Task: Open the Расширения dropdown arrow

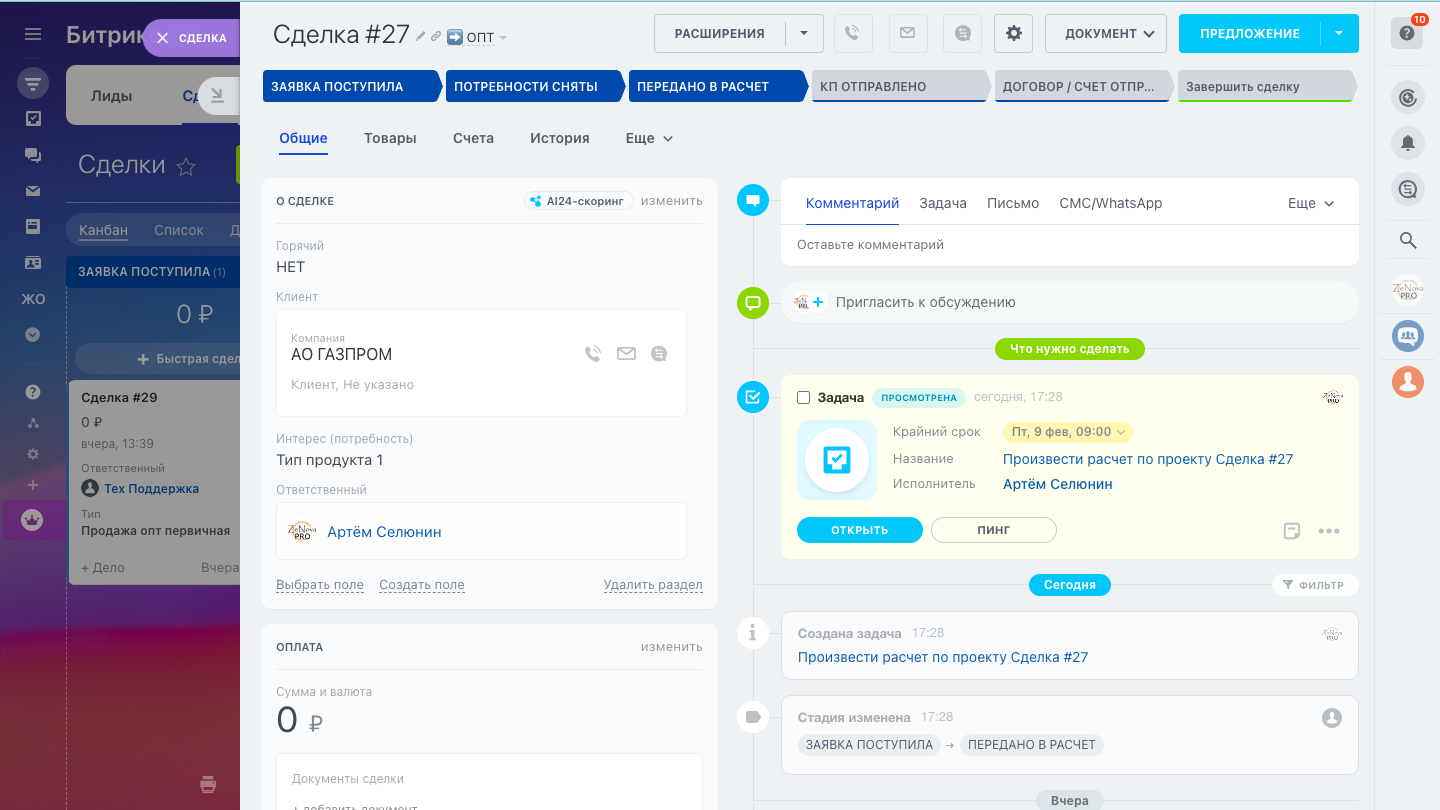Action: tap(804, 33)
